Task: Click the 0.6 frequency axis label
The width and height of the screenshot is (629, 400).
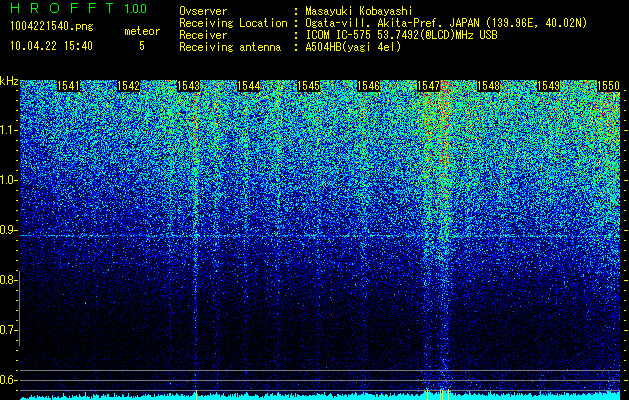Action: (8, 380)
